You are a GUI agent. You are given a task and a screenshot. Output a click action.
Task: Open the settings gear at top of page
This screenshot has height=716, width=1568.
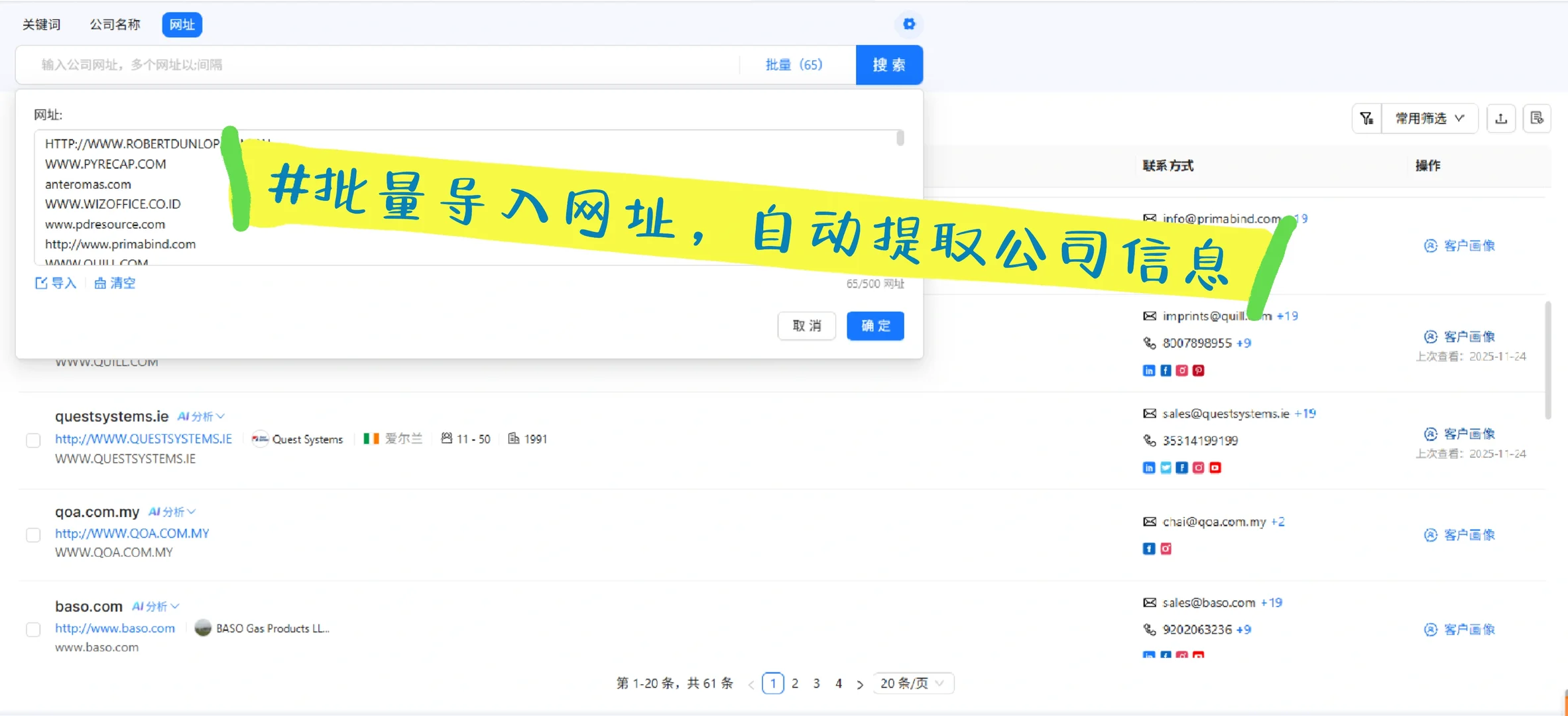click(x=908, y=24)
